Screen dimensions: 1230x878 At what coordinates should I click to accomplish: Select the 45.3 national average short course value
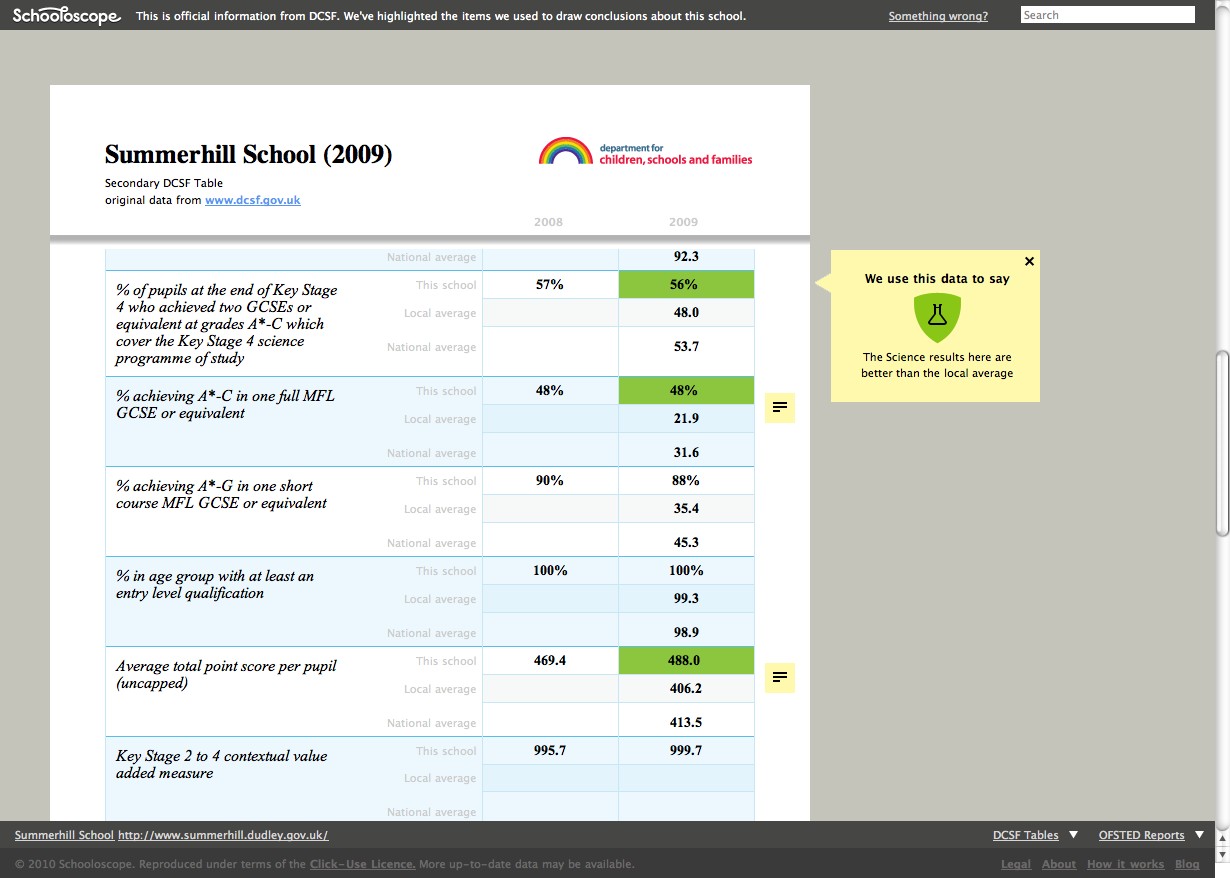[686, 542]
